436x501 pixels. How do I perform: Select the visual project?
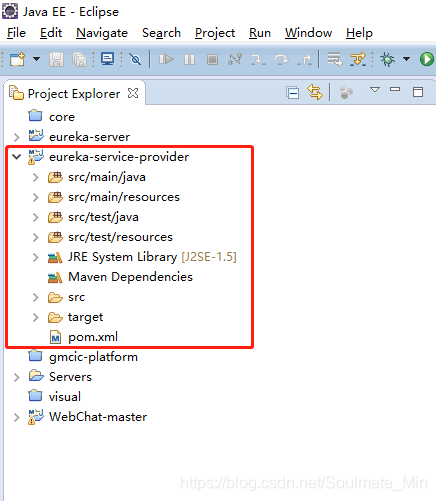[65, 397]
